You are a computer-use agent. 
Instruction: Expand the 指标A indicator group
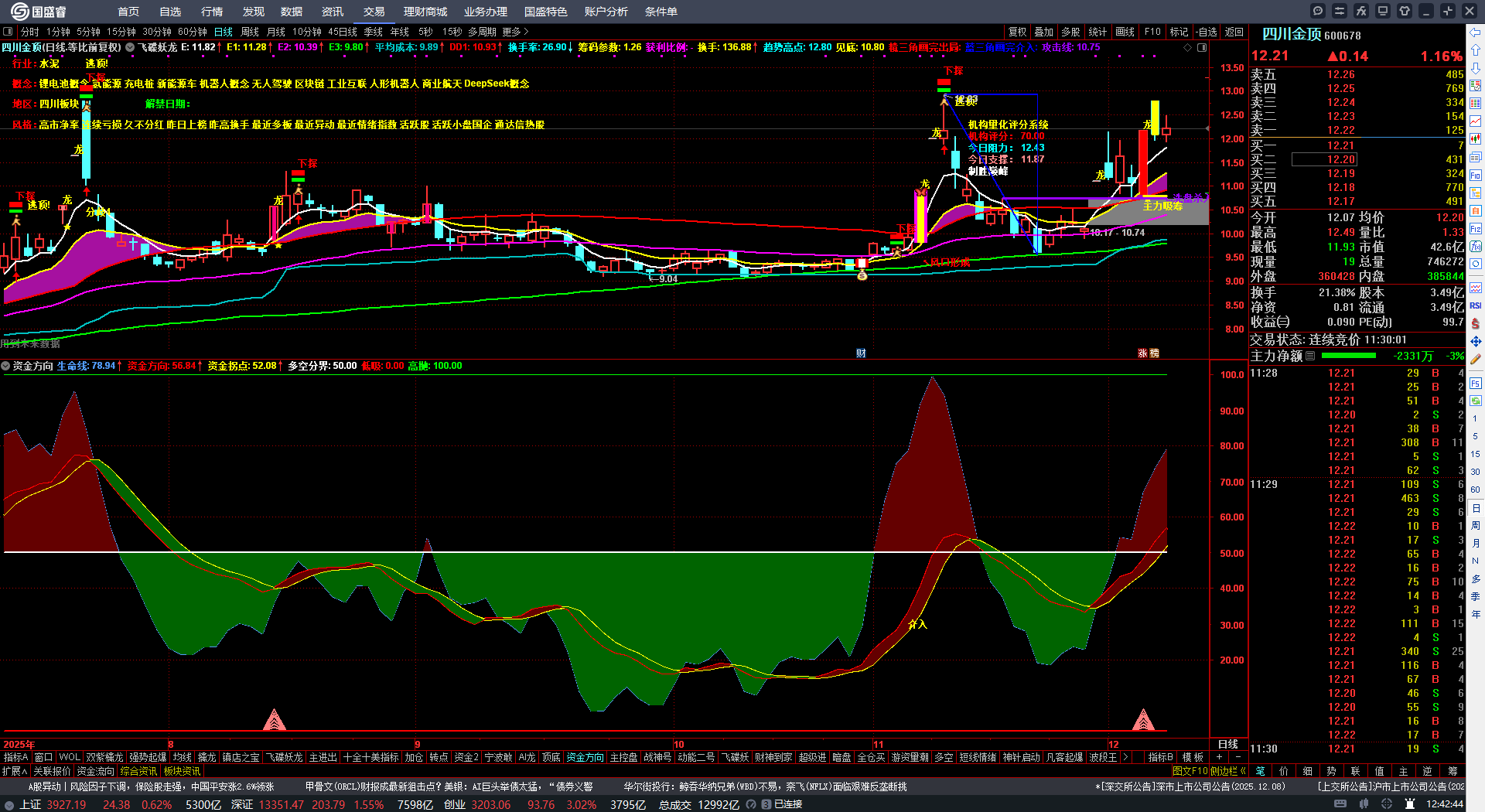(x=15, y=757)
